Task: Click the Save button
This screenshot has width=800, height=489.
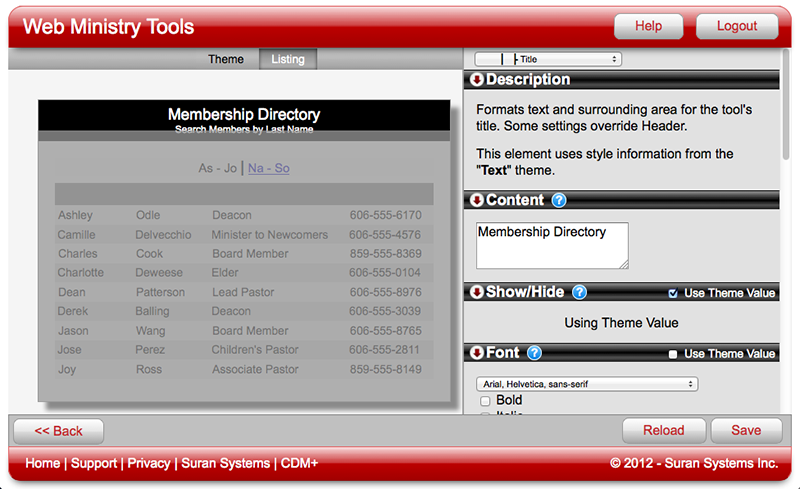Action: pyautogui.click(x=746, y=431)
